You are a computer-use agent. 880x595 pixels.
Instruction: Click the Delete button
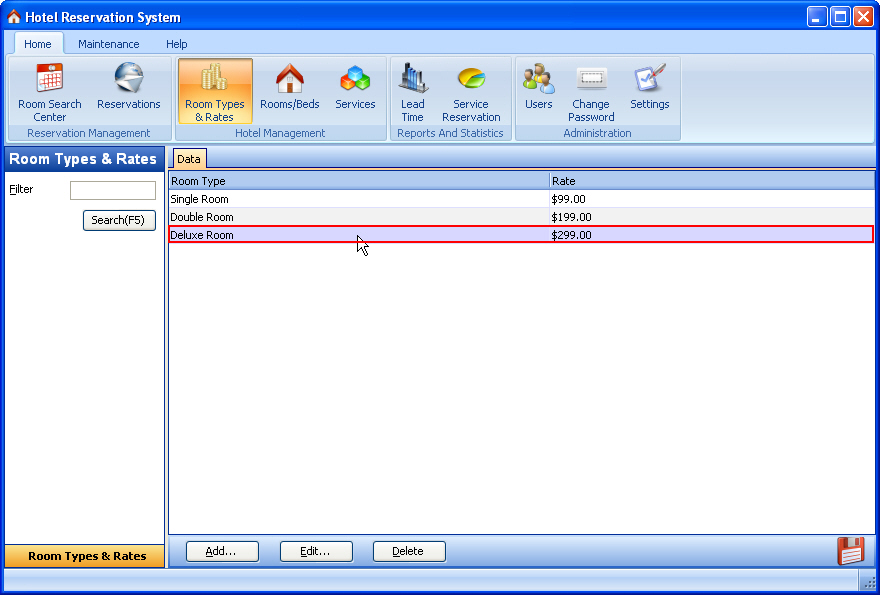pyautogui.click(x=409, y=551)
